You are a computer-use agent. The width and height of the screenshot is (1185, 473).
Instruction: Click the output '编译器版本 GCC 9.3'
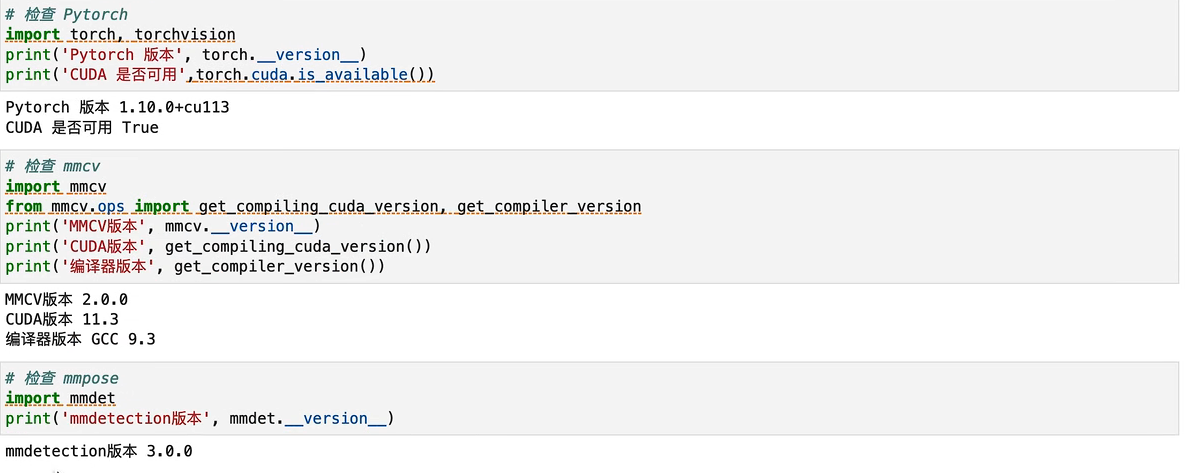coord(80,339)
